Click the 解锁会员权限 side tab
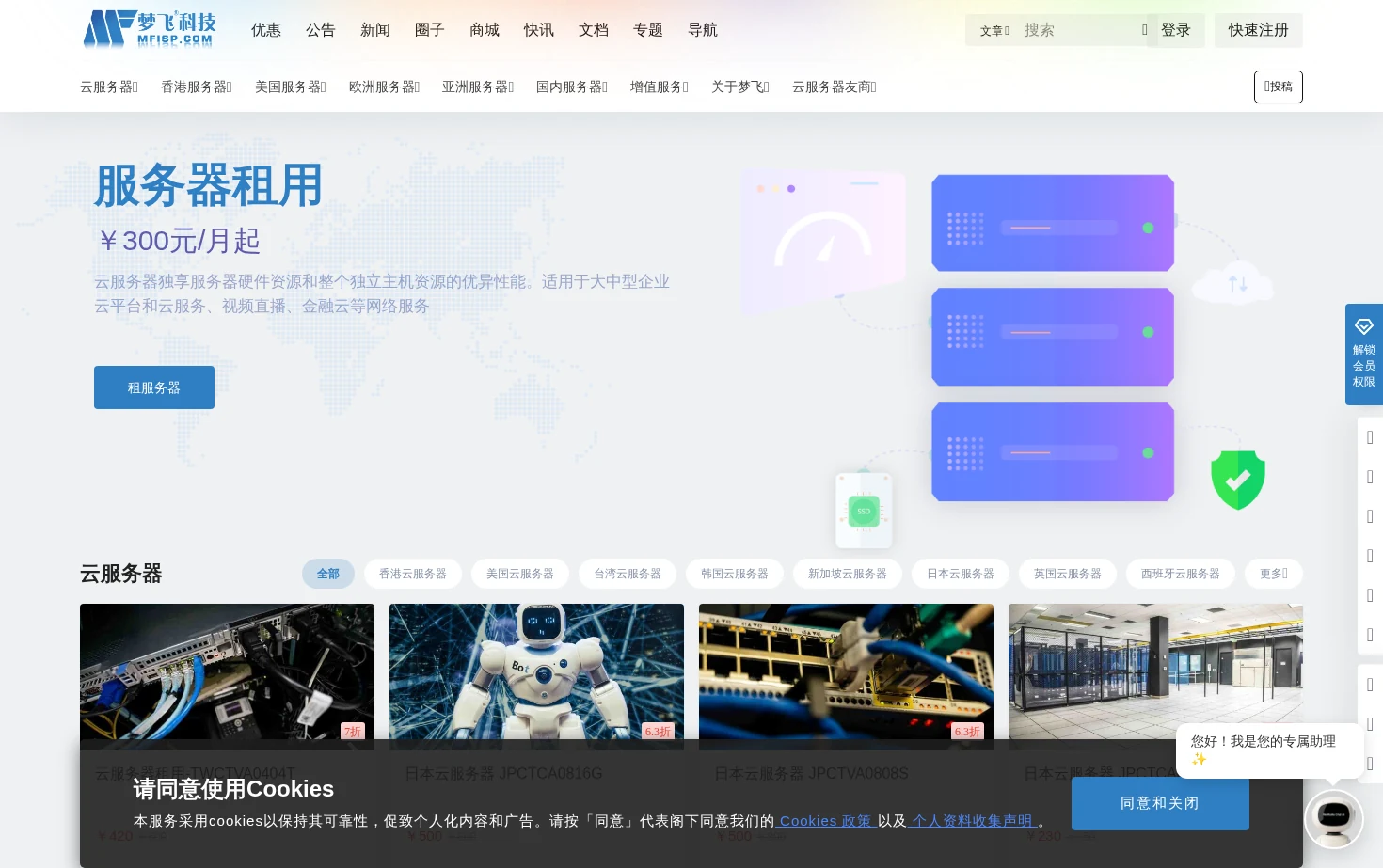 point(1364,355)
